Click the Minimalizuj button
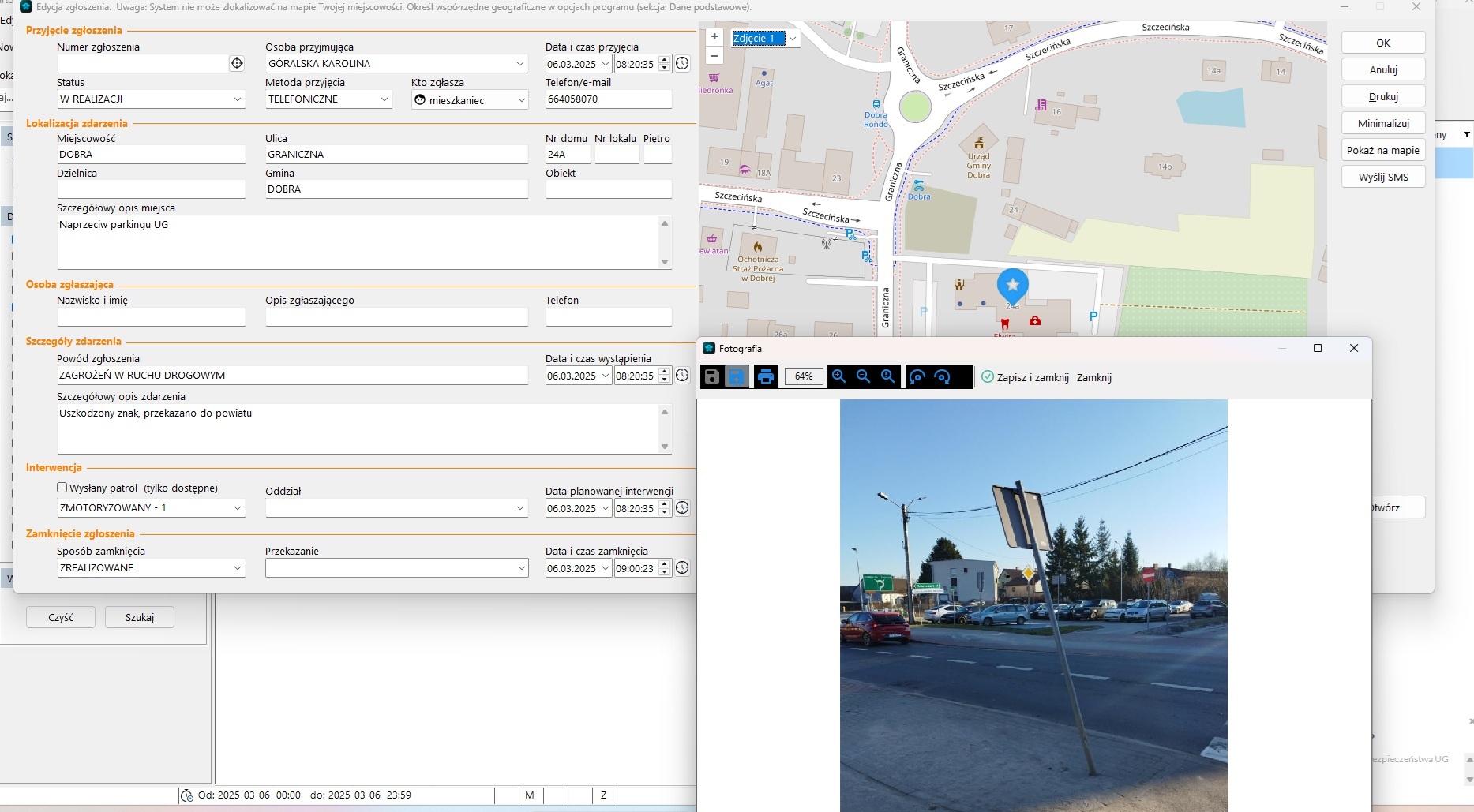 point(1383,123)
